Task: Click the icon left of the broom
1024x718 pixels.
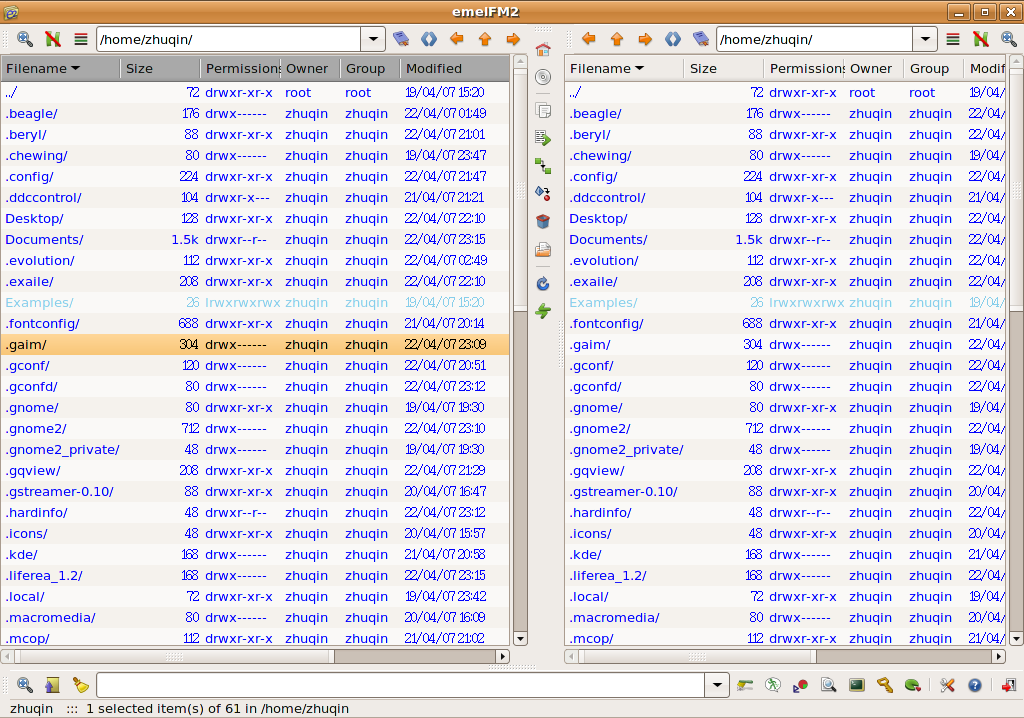Action: point(53,685)
